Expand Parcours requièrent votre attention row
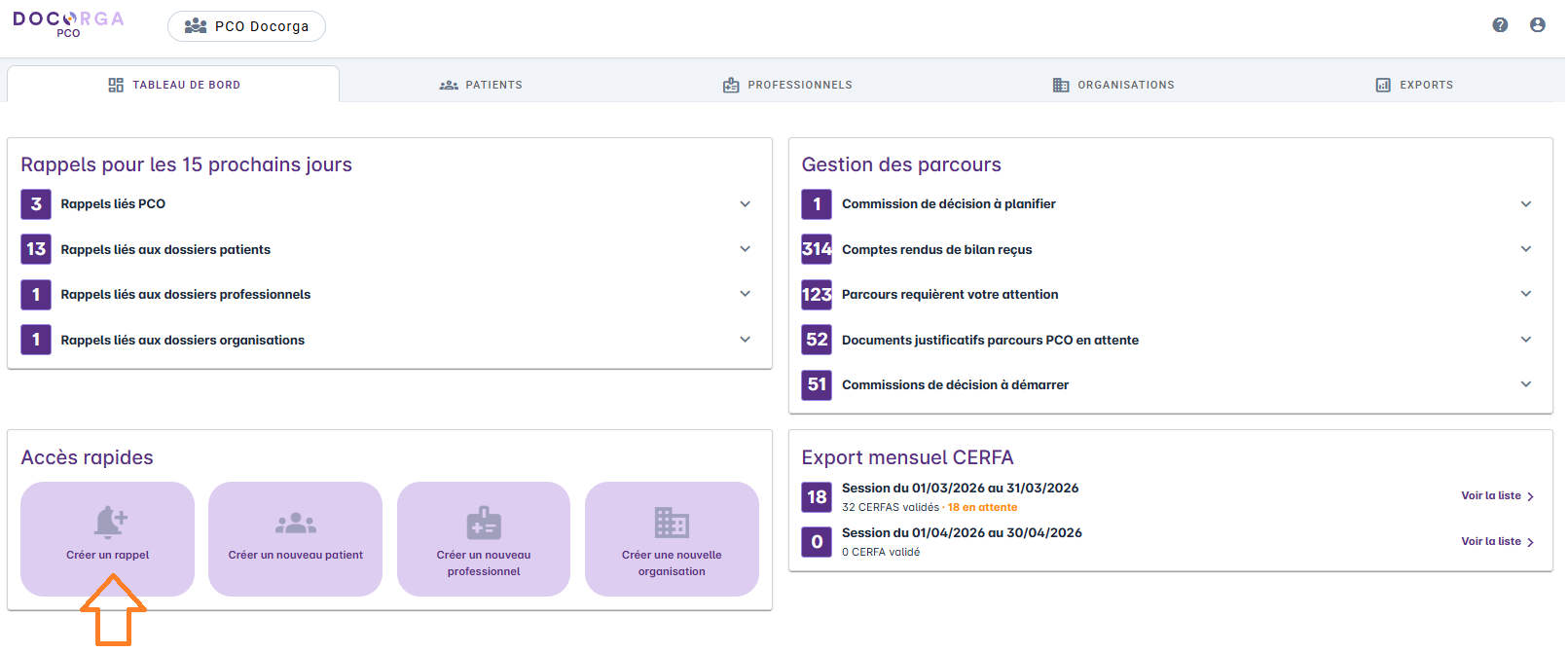1568x653 pixels. click(x=1525, y=294)
